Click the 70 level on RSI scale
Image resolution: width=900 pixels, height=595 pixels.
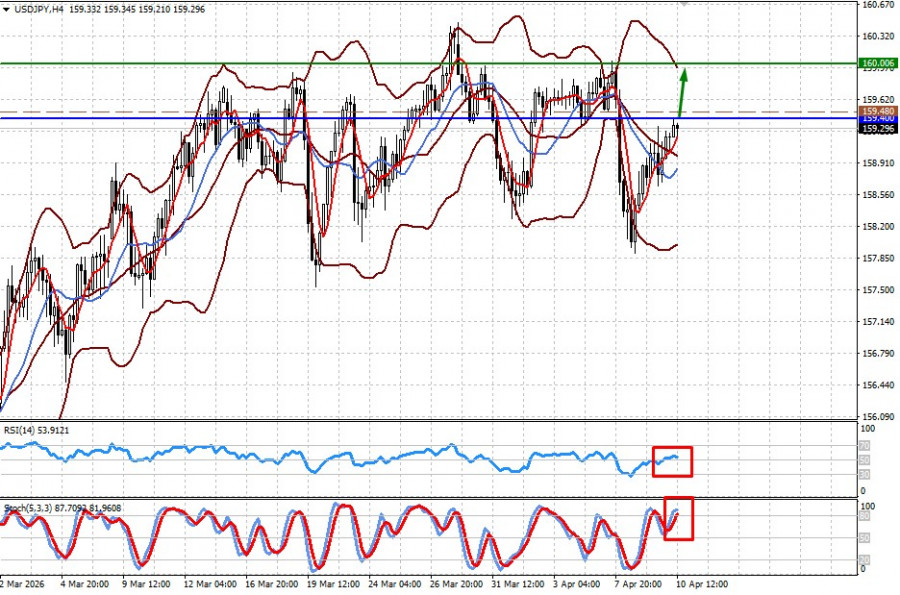pyautogui.click(x=864, y=446)
